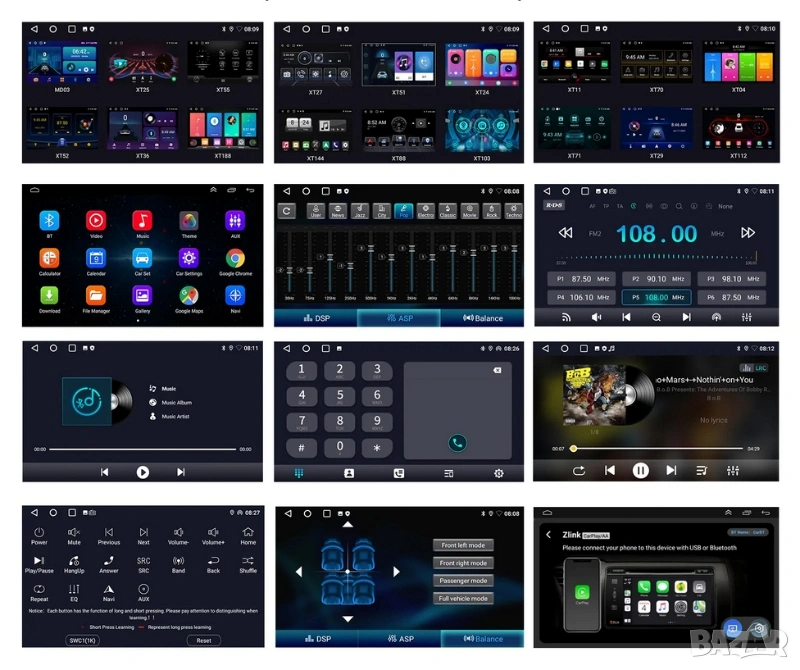800x670 pixels.
Task: Open the Video app in the launcher
Action: [x=96, y=221]
